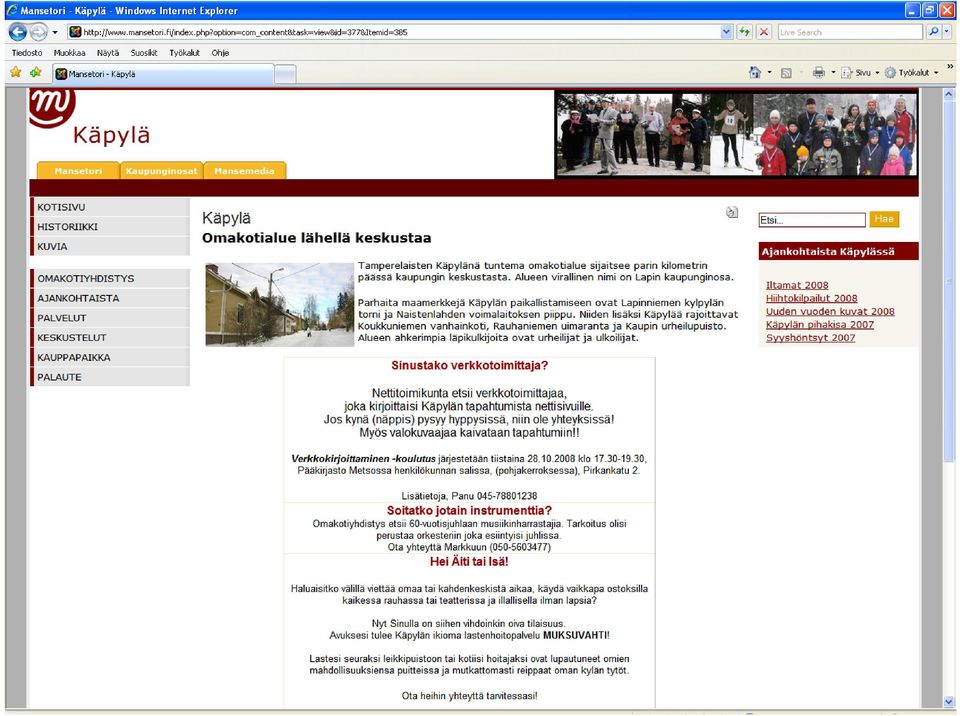Click the heading Hei Äiti tai Isä!
Image resolution: width=960 pixels, height=716 pixels.
point(469,562)
